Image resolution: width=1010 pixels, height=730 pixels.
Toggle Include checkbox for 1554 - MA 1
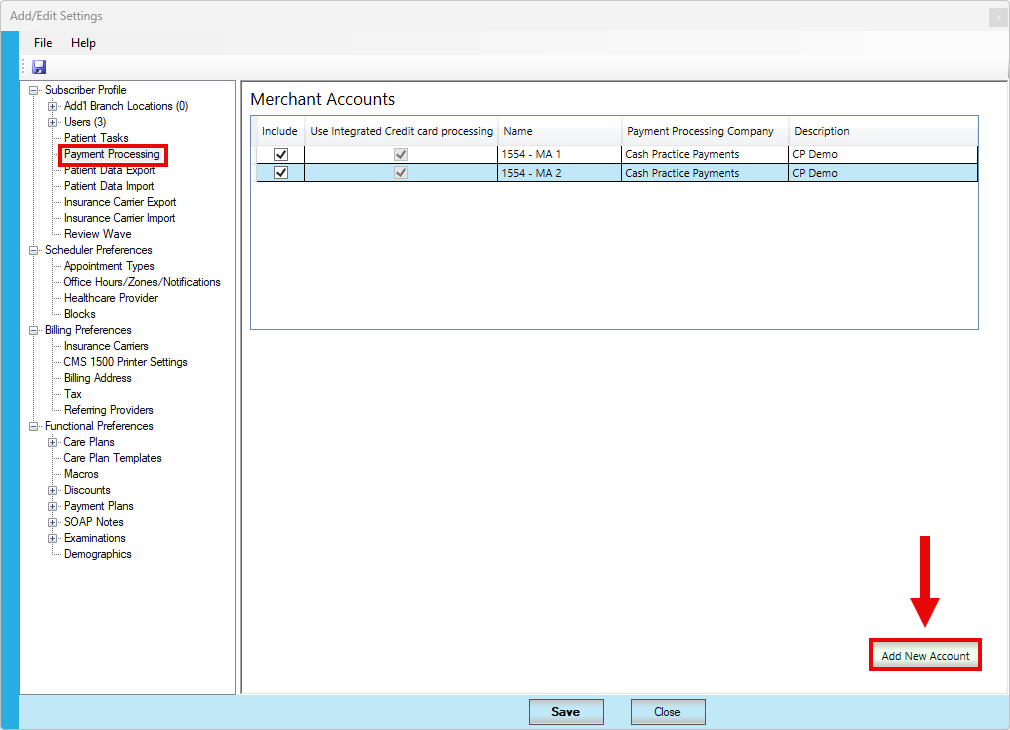281,154
